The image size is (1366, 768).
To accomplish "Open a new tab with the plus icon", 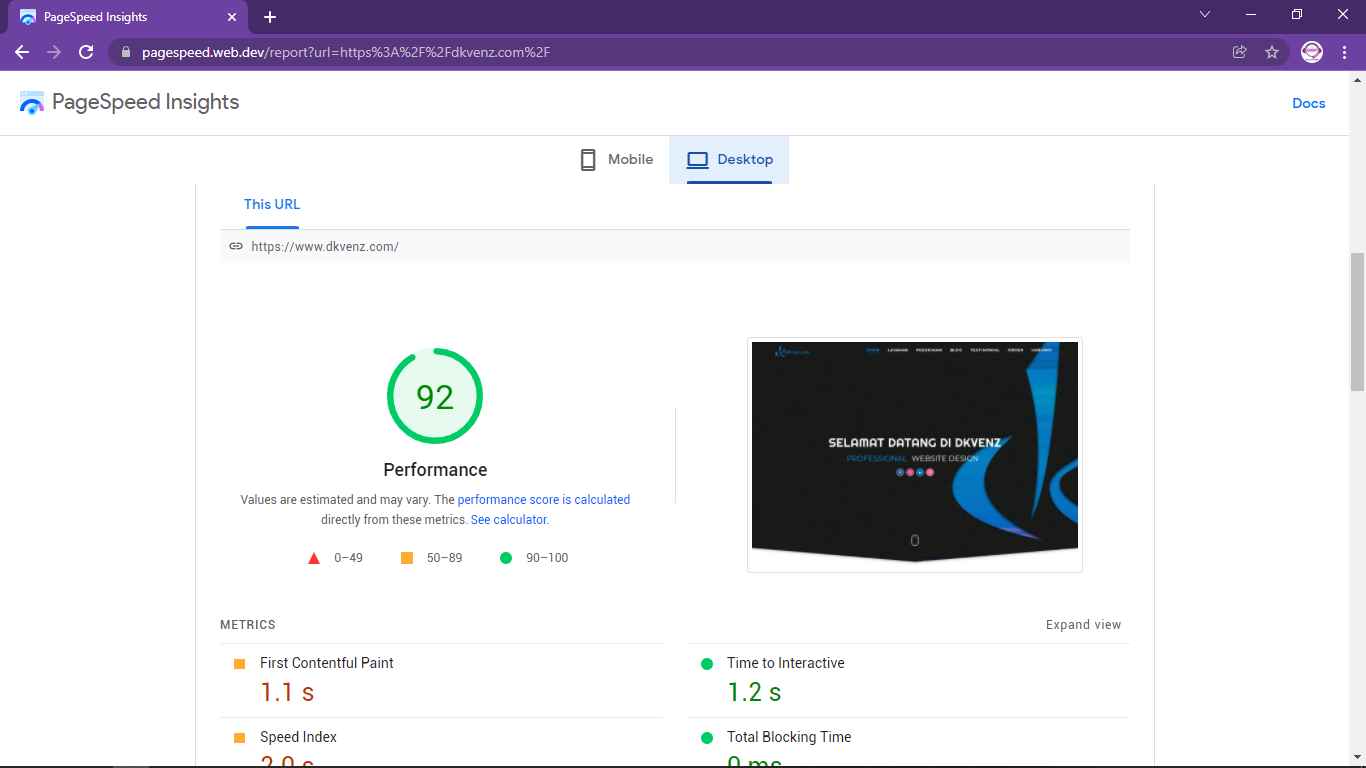I will [270, 17].
